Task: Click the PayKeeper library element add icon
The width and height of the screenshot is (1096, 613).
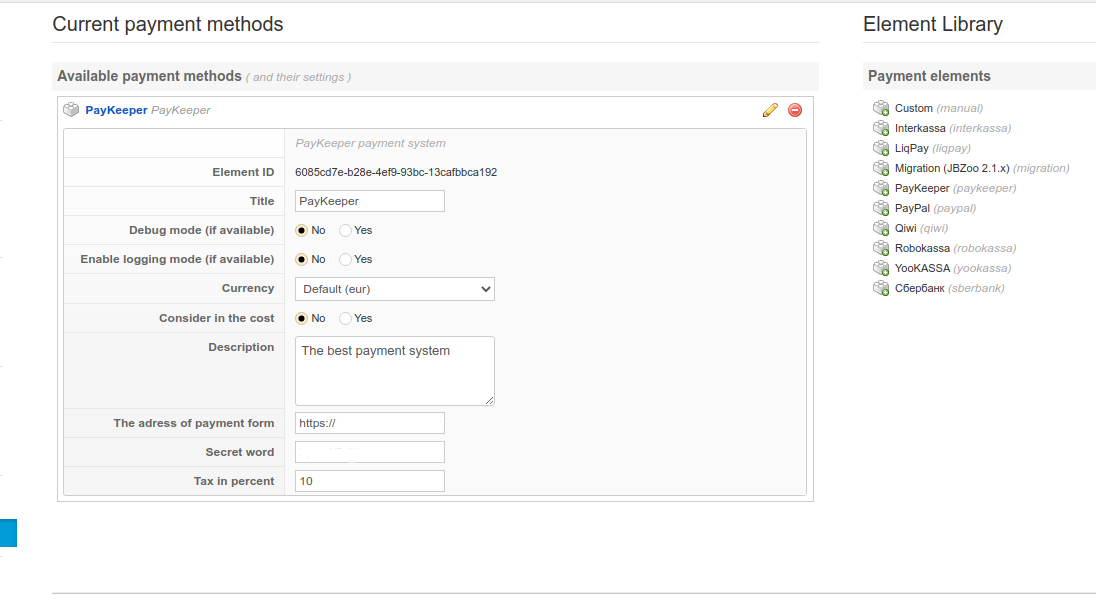Action: click(881, 188)
